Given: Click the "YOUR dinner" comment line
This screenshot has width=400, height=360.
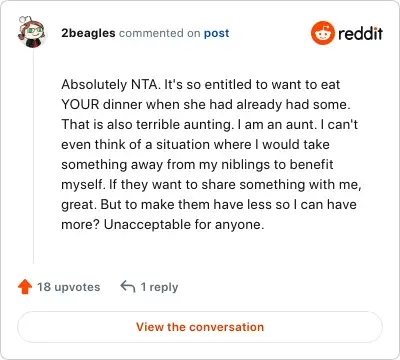Looking at the screenshot, I should pos(206,104).
